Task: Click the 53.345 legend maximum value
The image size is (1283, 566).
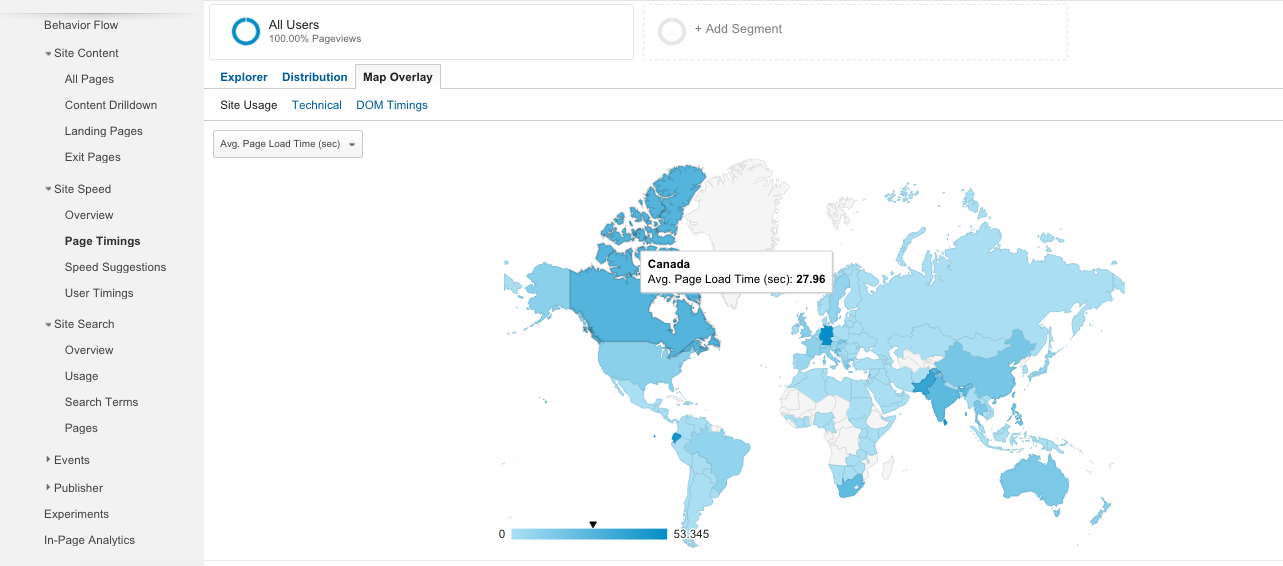Action: (691, 534)
